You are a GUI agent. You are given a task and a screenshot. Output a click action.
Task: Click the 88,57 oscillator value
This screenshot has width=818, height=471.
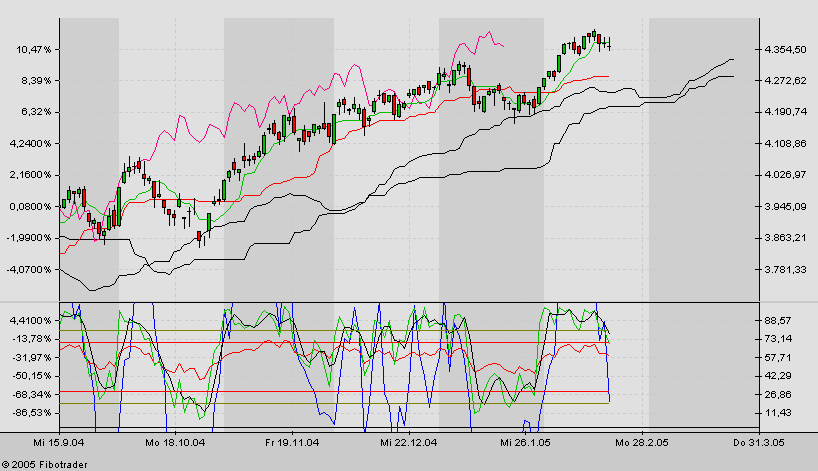point(778,320)
